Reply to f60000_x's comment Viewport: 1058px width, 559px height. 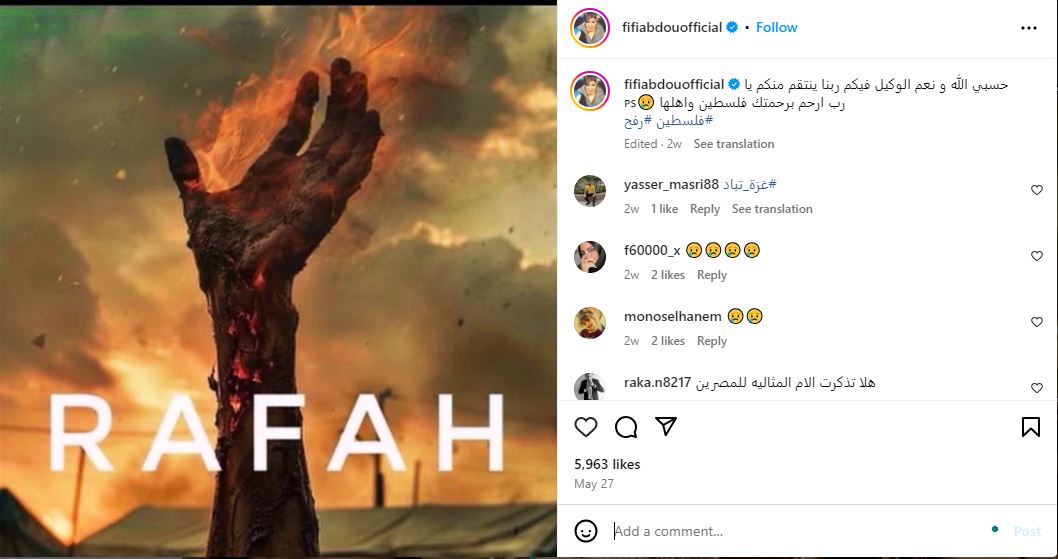coord(711,275)
